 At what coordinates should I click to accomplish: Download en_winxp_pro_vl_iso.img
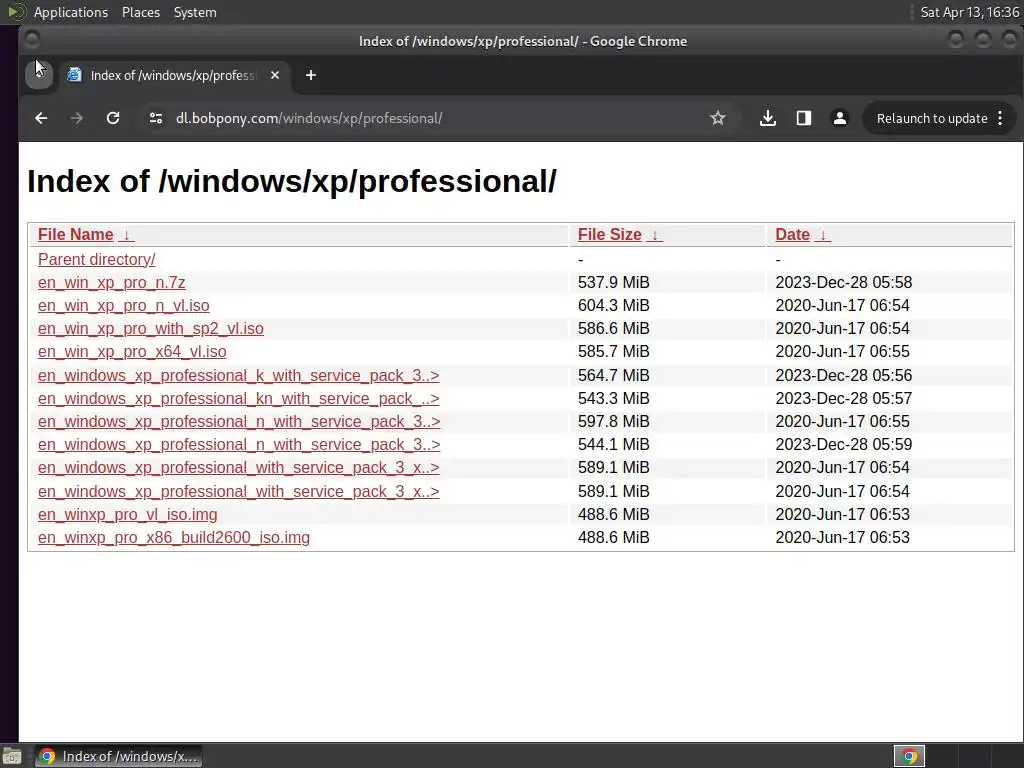[127, 515]
